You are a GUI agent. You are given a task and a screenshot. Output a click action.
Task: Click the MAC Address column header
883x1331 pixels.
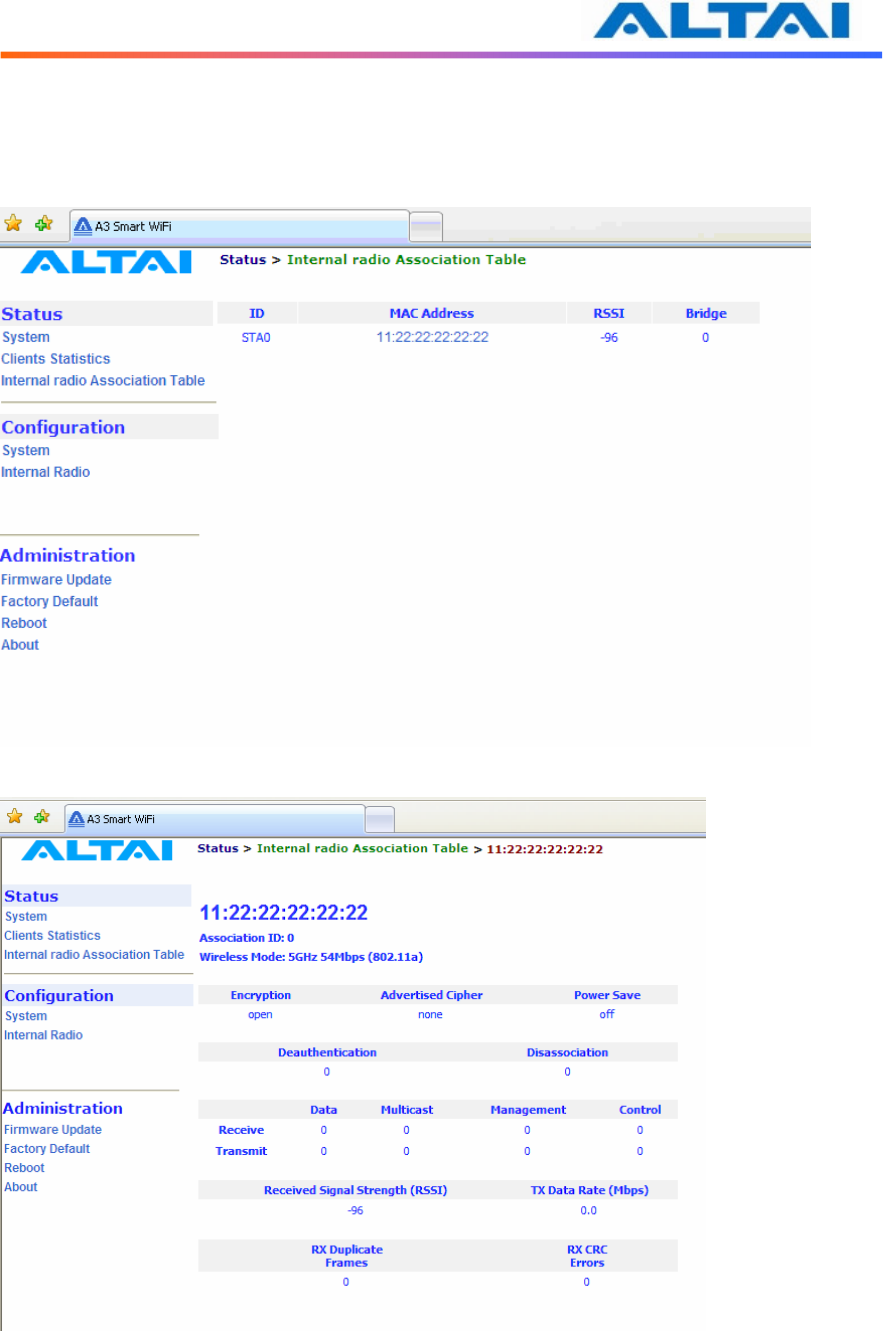point(432,313)
